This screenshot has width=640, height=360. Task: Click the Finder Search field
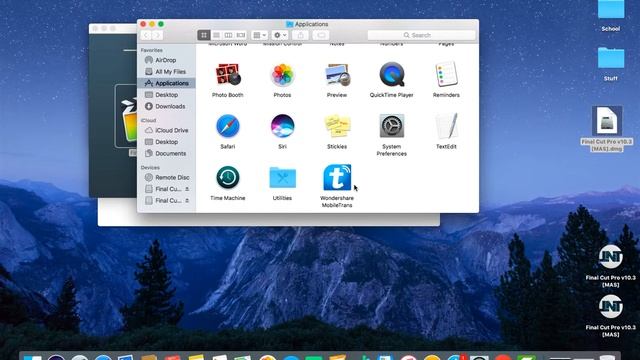pos(422,35)
